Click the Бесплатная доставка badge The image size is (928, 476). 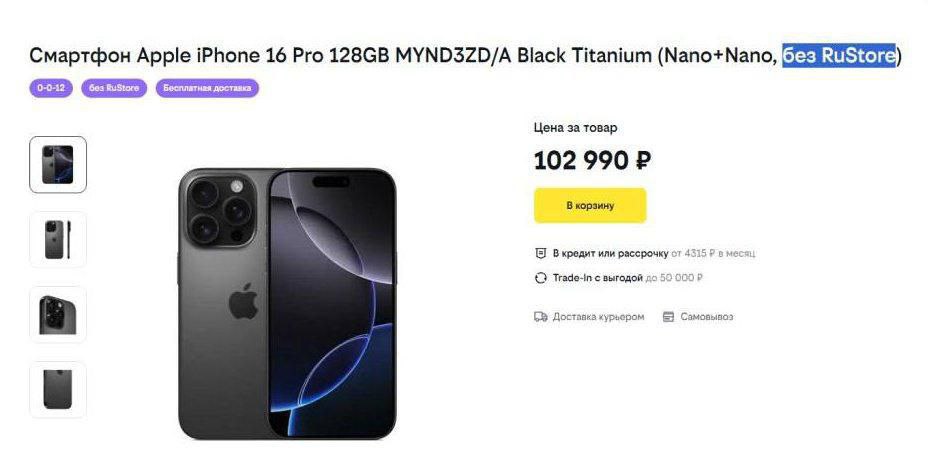coord(207,88)
